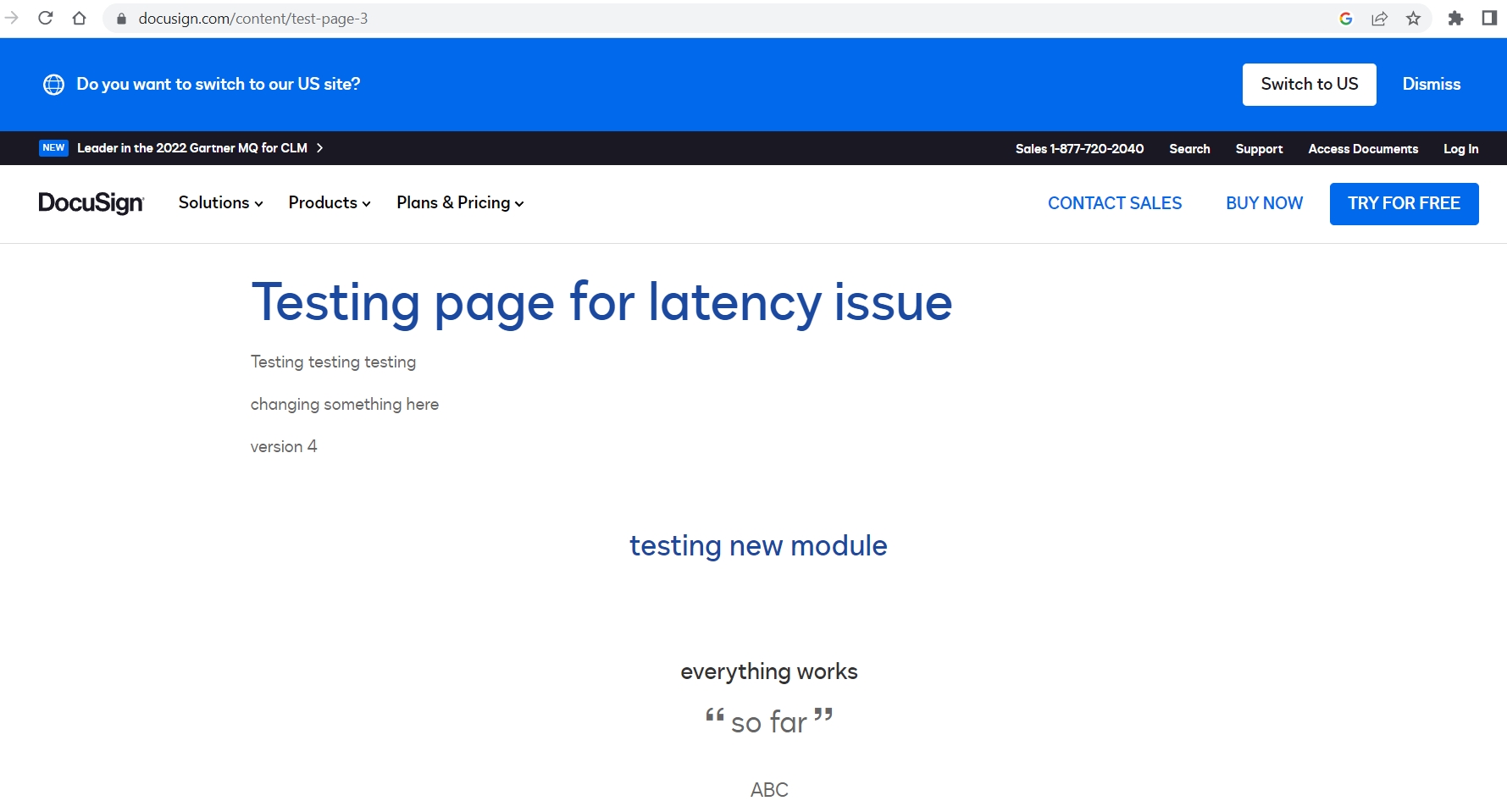
Task: Click the share page icon
Action: tap(1379, 19)
